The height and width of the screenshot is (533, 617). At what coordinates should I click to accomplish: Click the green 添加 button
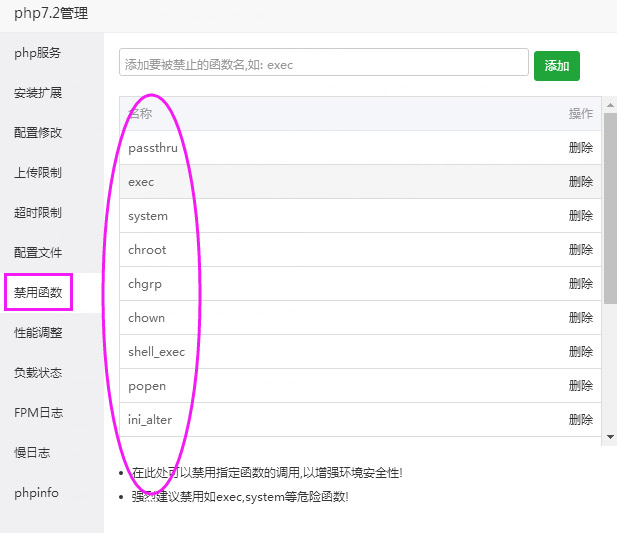pos(556,66)
